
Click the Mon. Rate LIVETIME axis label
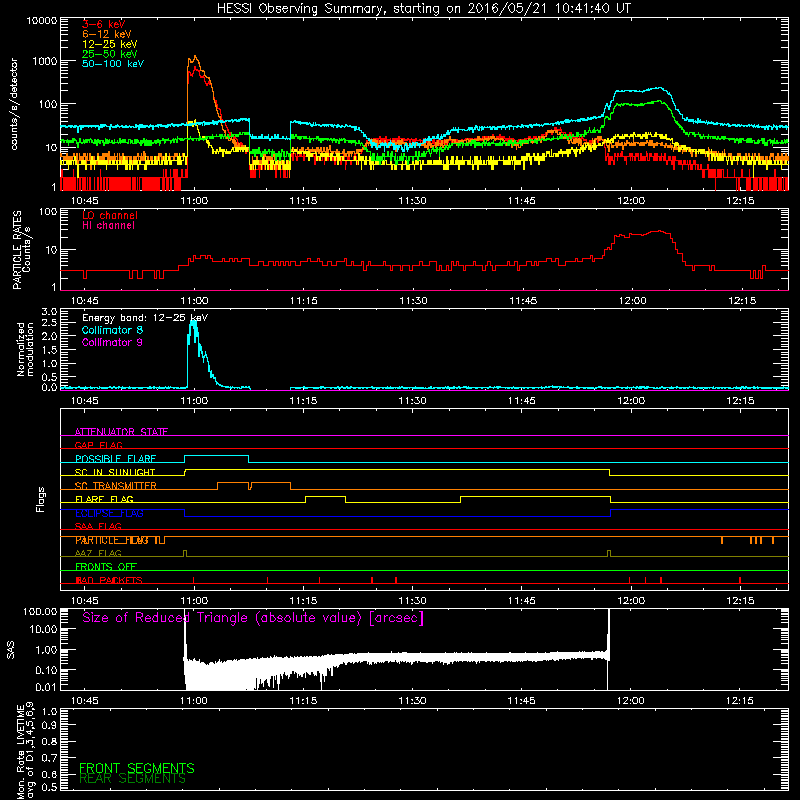tap(26, 751)
